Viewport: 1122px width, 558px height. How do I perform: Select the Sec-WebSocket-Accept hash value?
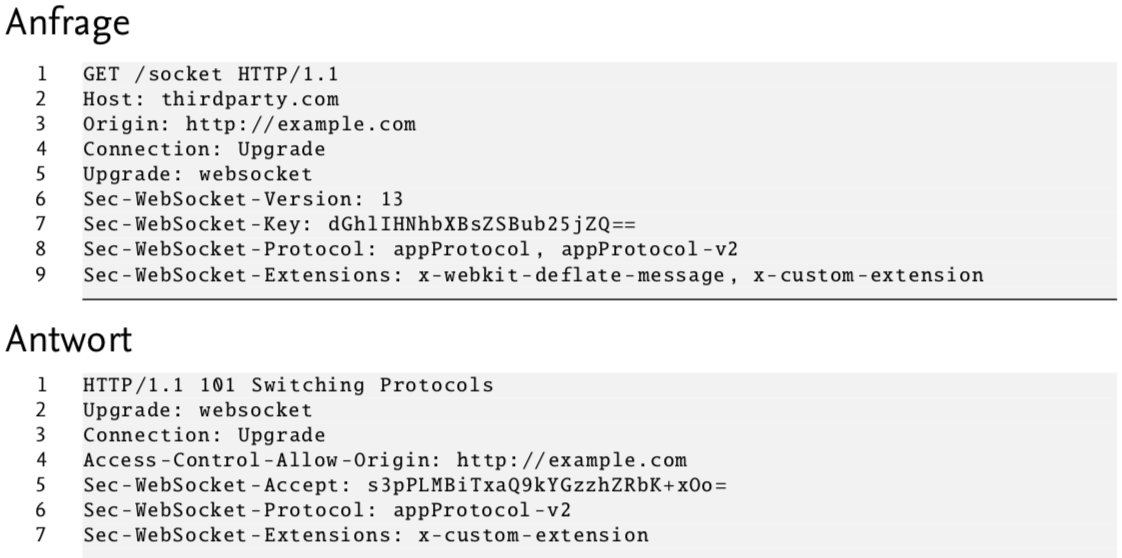(547, 486)
